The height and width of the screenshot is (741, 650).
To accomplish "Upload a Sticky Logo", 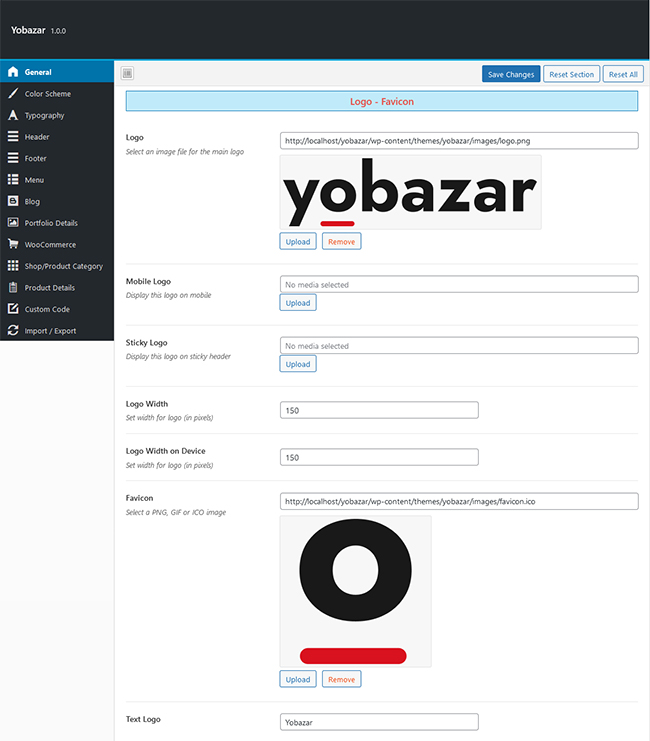I will click(298, 364).
